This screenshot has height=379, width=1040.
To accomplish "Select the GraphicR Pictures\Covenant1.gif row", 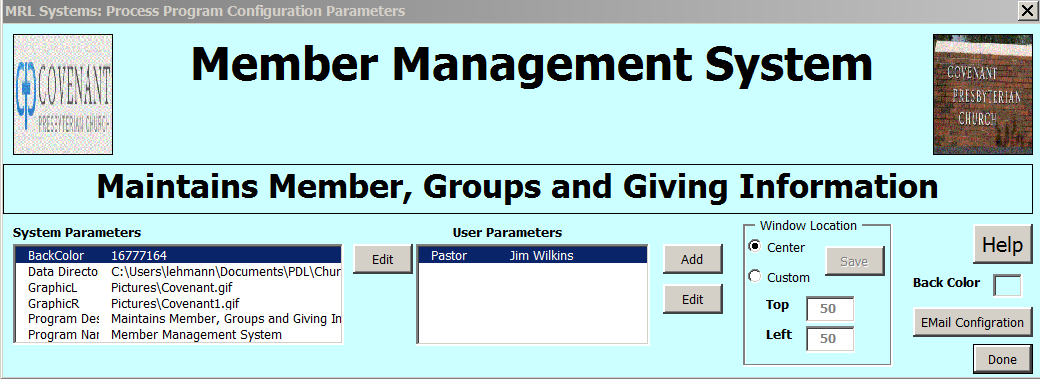I will 178,303.
